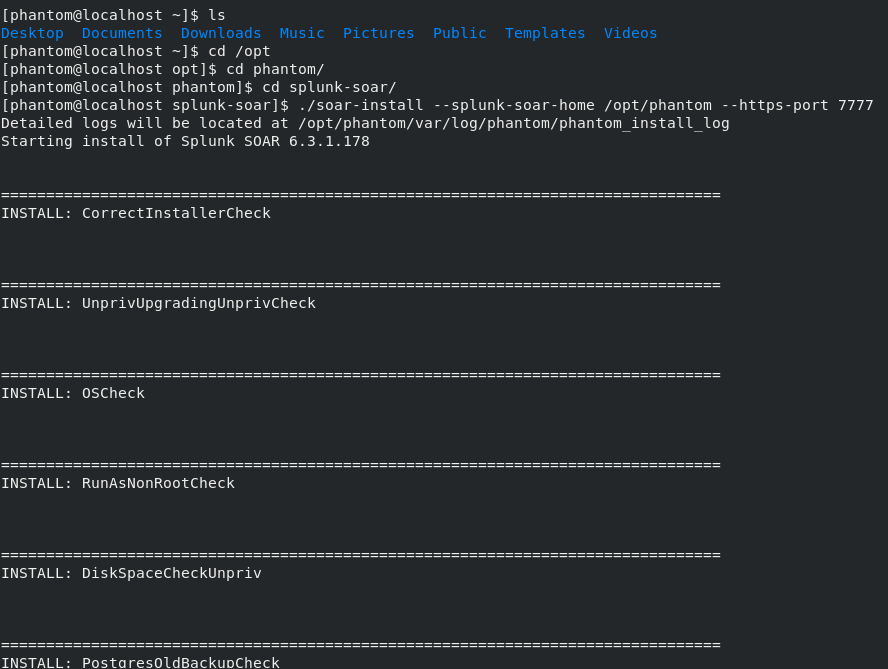
Task: Click the phantom_install_log file path
Action: click(513, 123)
